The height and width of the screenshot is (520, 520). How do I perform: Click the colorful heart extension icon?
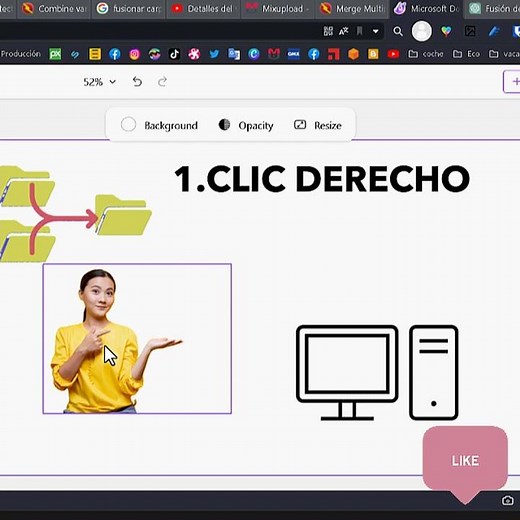(x=446, y=31)
